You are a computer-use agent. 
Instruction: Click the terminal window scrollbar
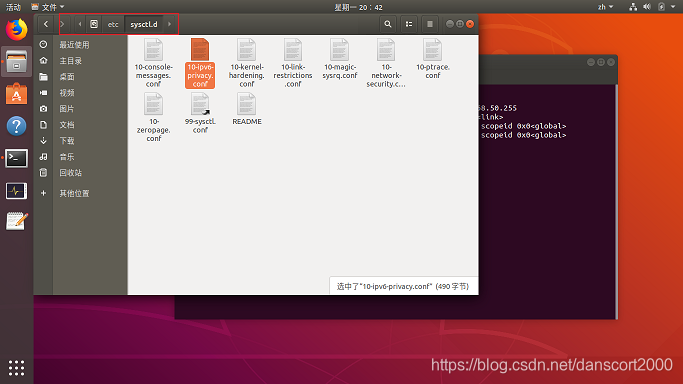(x=616, y=202)
